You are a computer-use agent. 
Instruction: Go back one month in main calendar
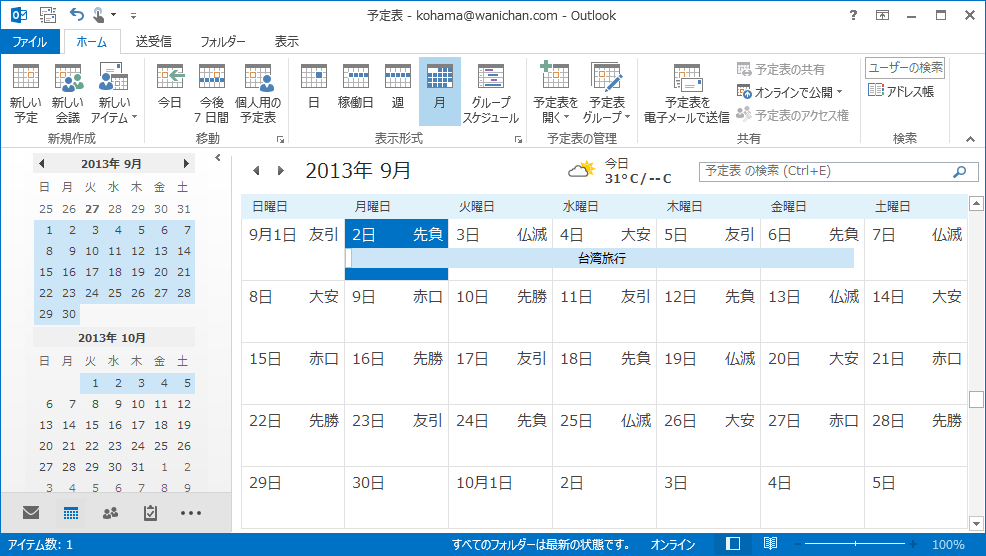[256, 170]
